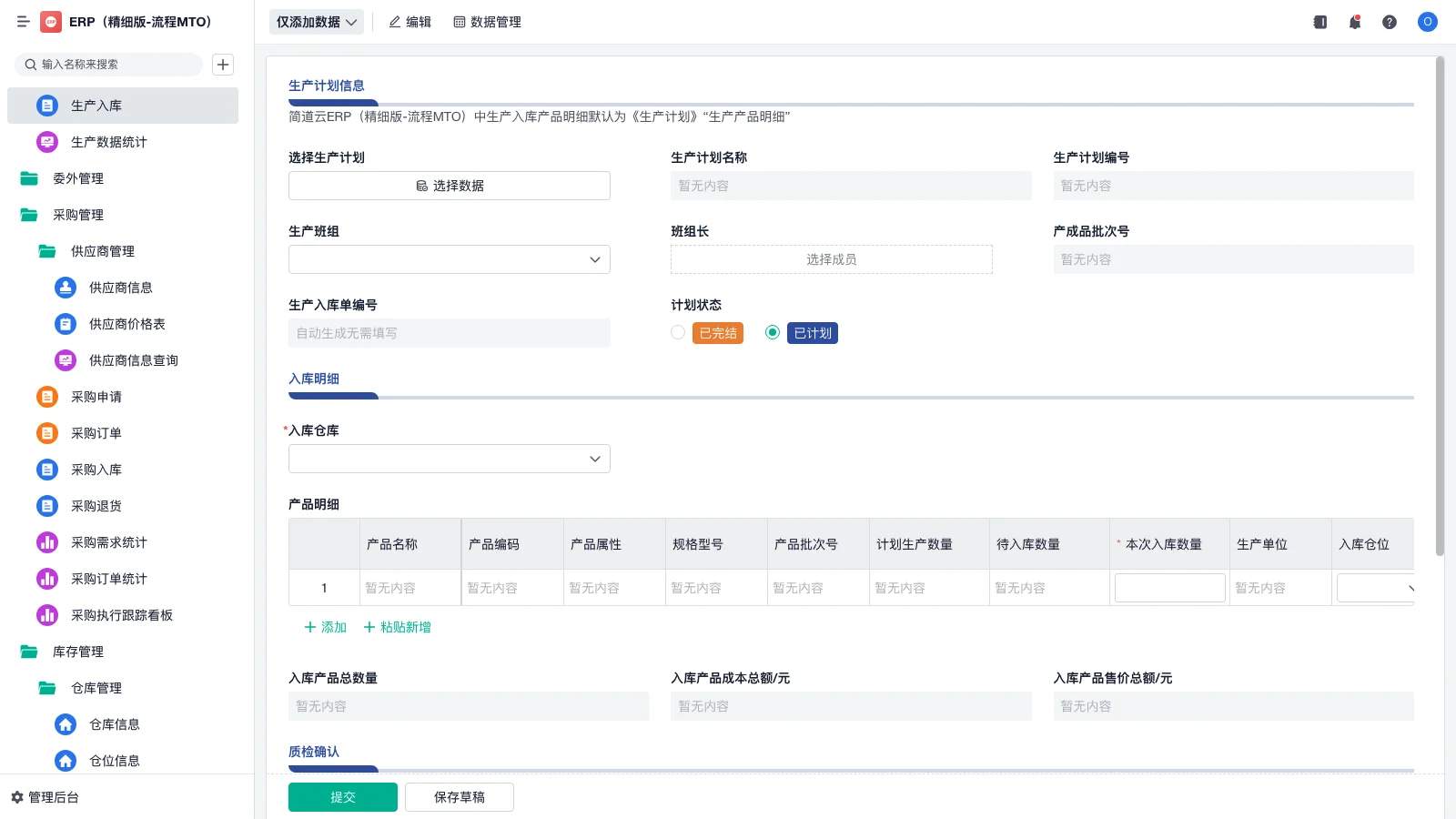Click the hamburger menu icon top left
1456x819 pixels.
24,22
